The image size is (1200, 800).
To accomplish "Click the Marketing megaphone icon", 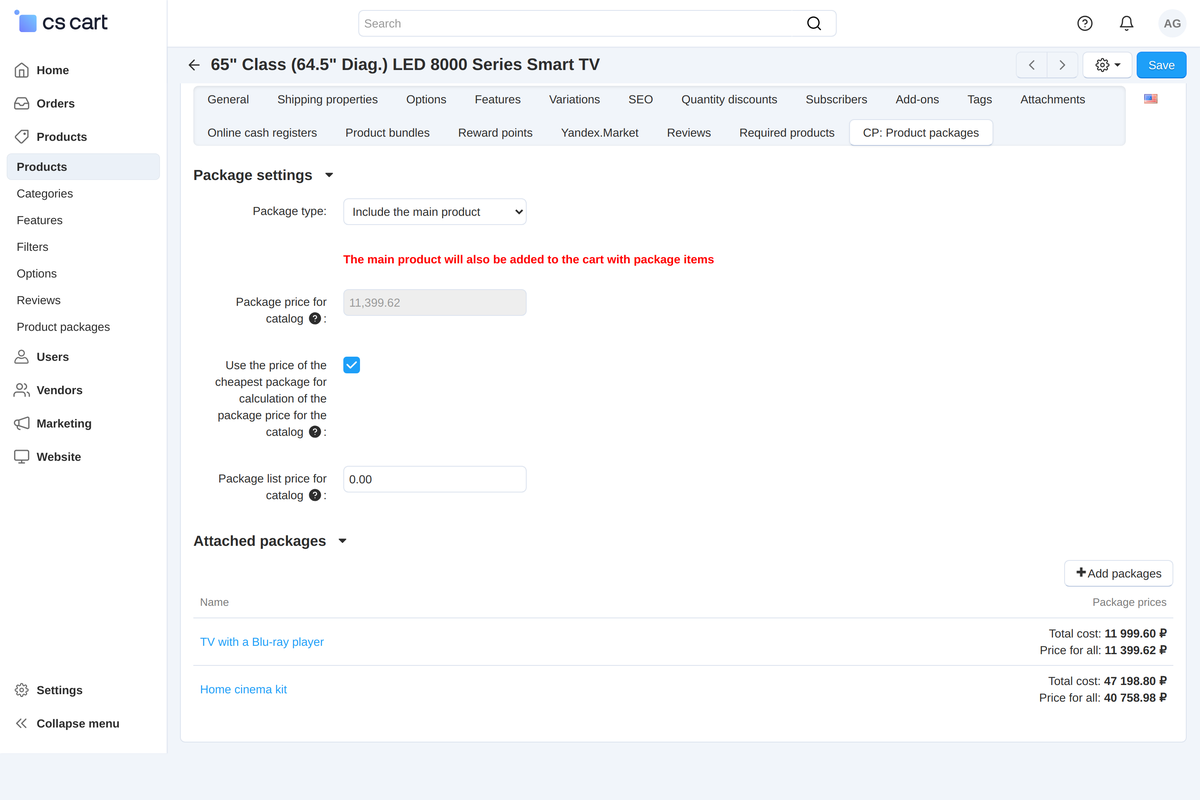I will [21, 424].
